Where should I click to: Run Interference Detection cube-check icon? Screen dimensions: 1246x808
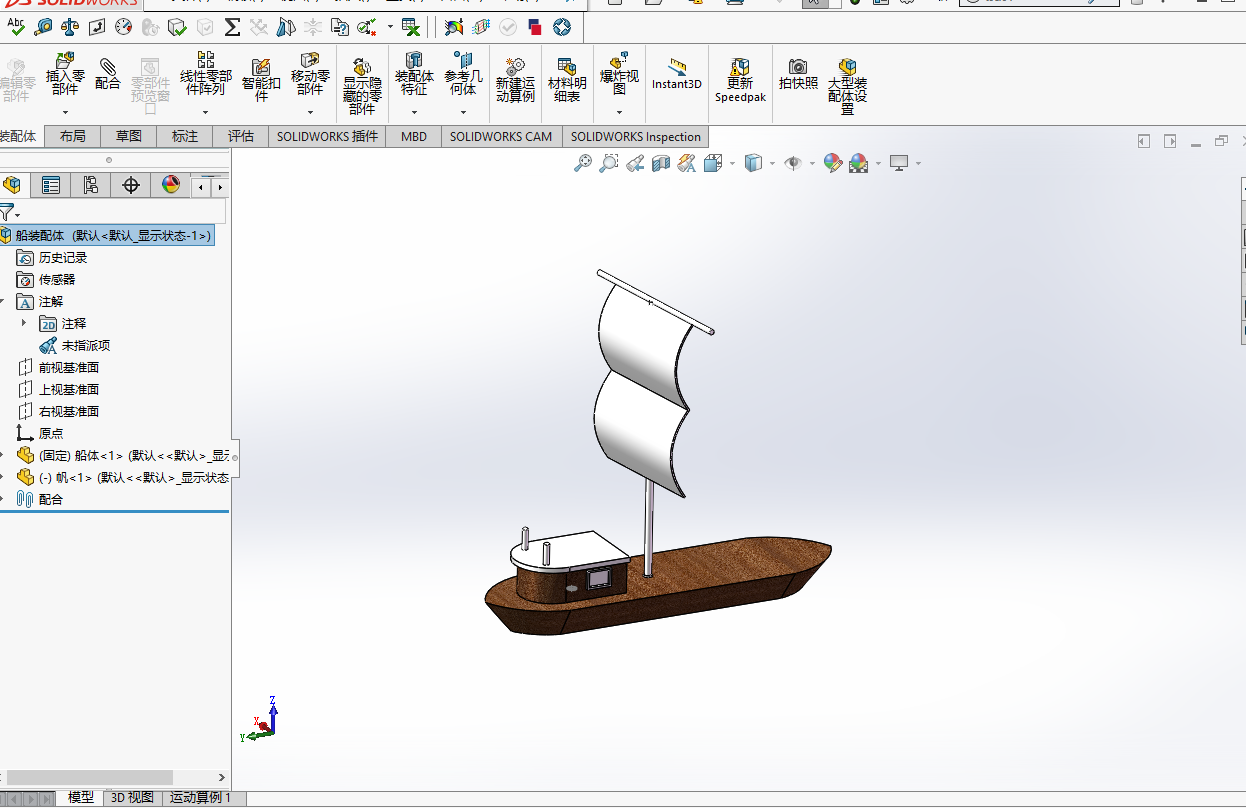pyautogui.click(x=178, y=27)
